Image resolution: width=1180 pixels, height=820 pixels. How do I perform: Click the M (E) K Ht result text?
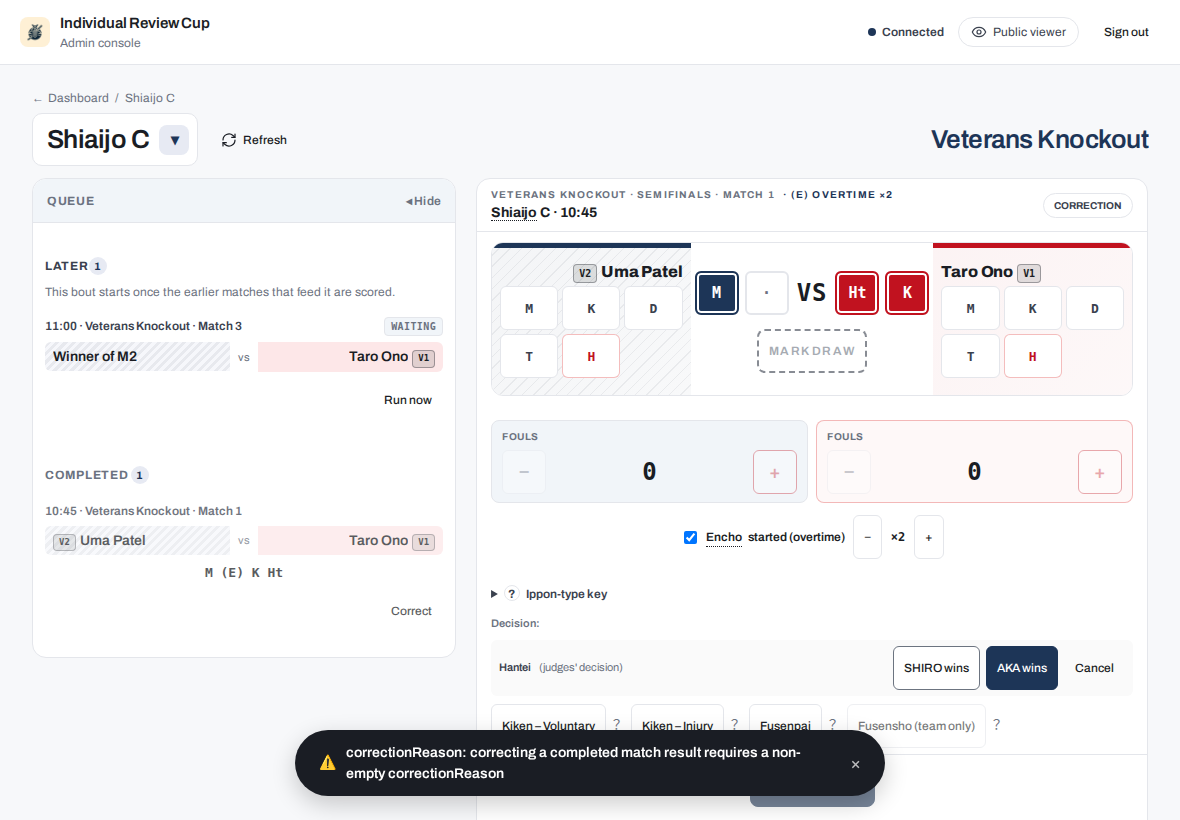pyautogui.click(x=244, y=572)
